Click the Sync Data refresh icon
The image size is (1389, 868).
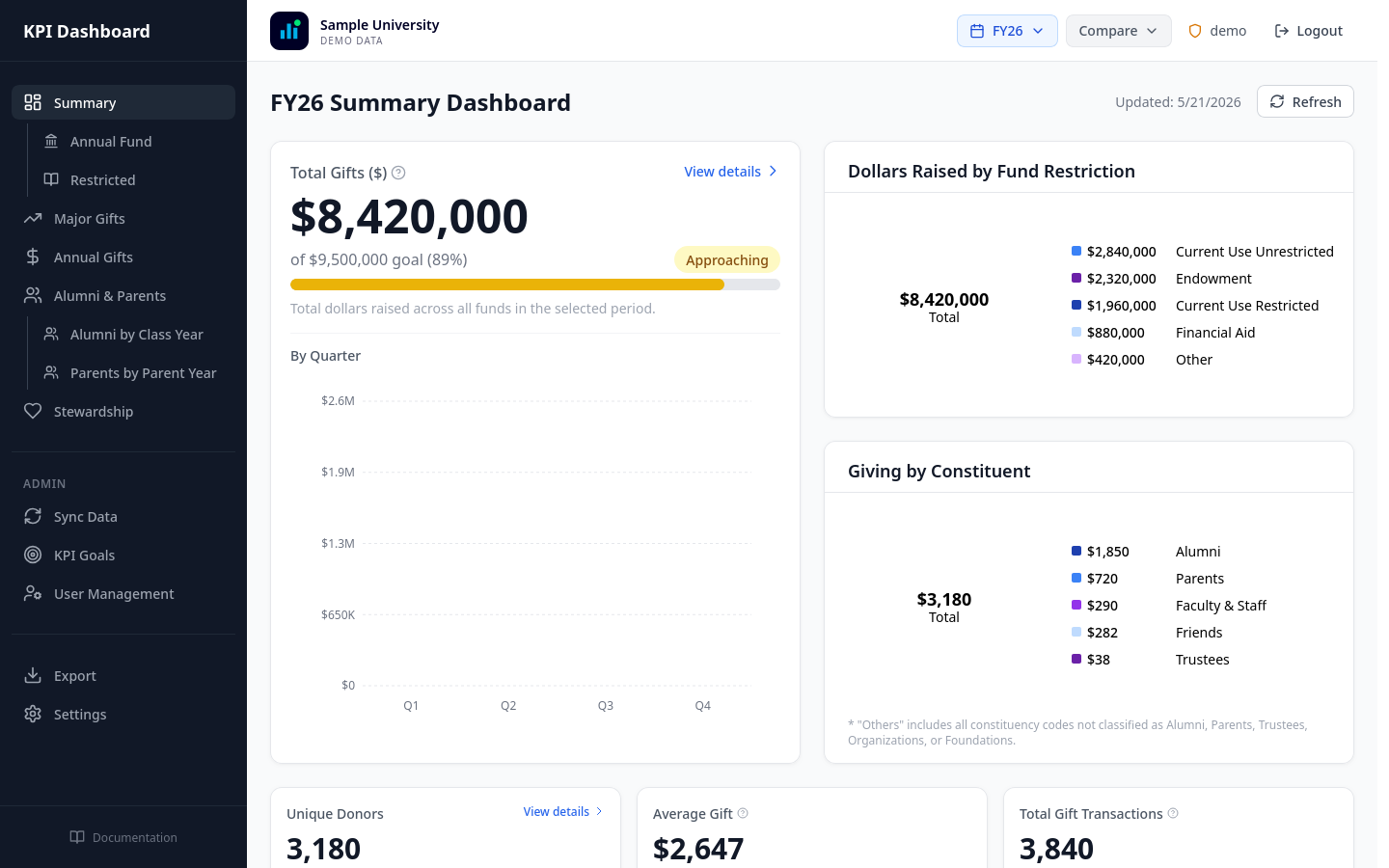click(x=33, y=516)
